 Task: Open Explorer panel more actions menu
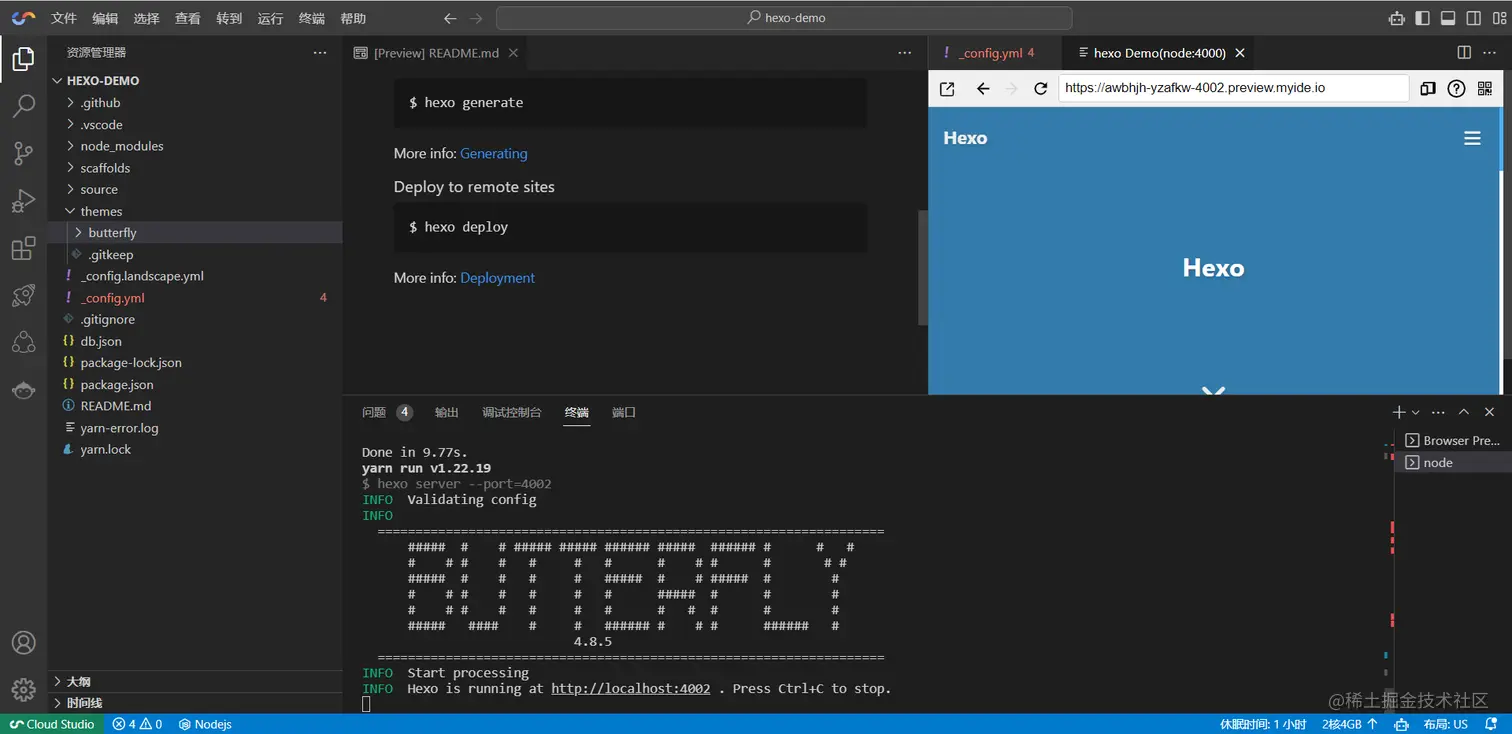click(320, 53)
